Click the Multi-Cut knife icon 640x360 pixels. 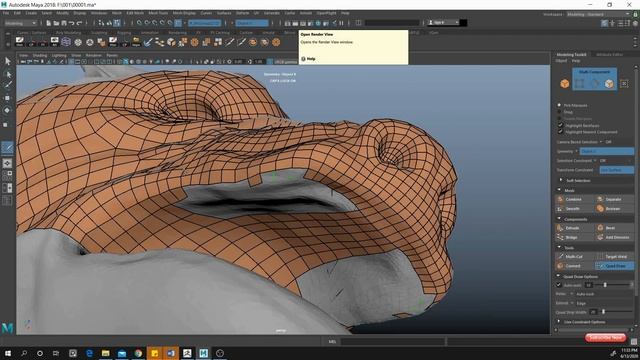[560, 256]
